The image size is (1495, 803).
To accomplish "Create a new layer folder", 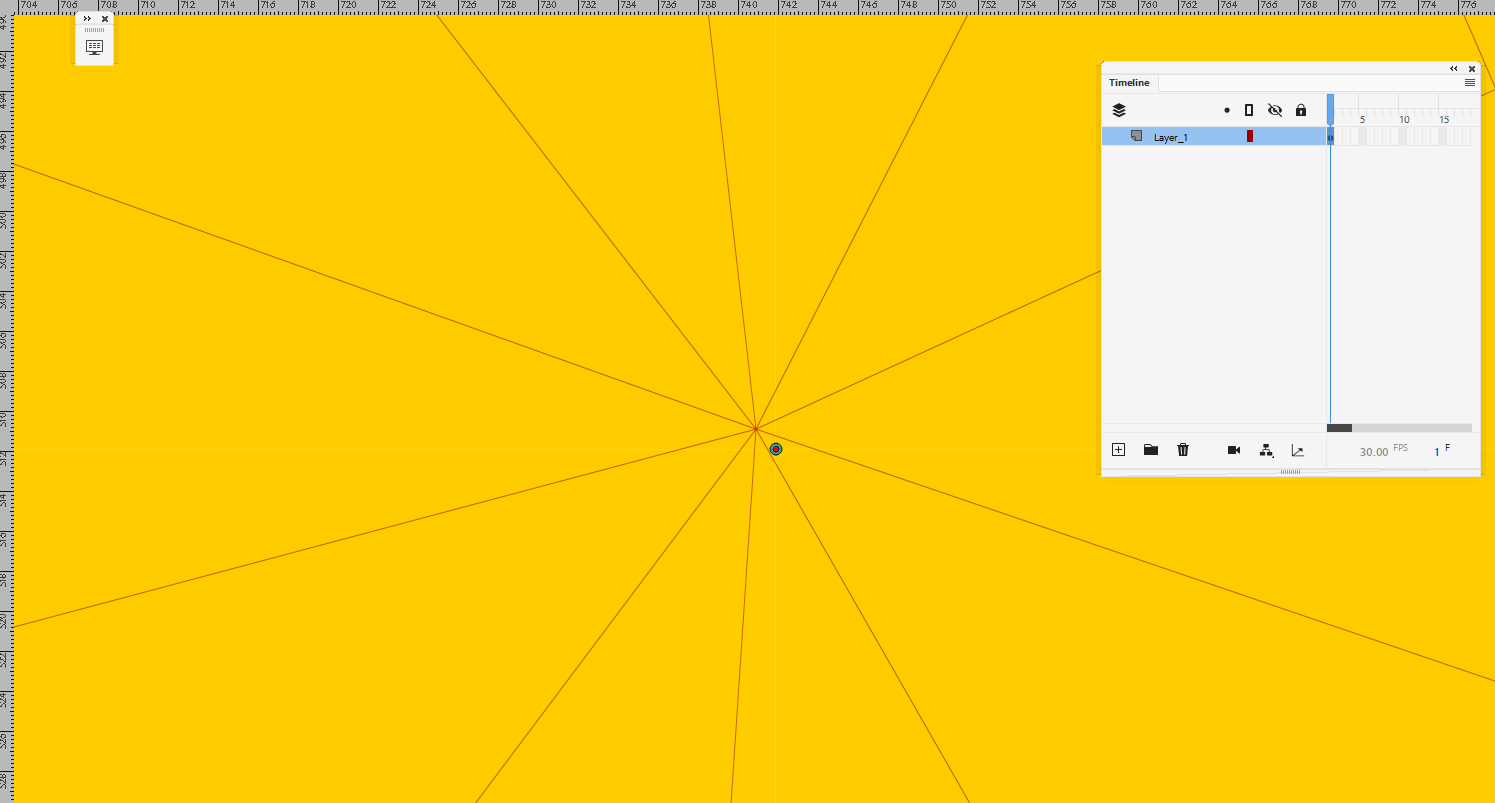I will click(1150, 449).
